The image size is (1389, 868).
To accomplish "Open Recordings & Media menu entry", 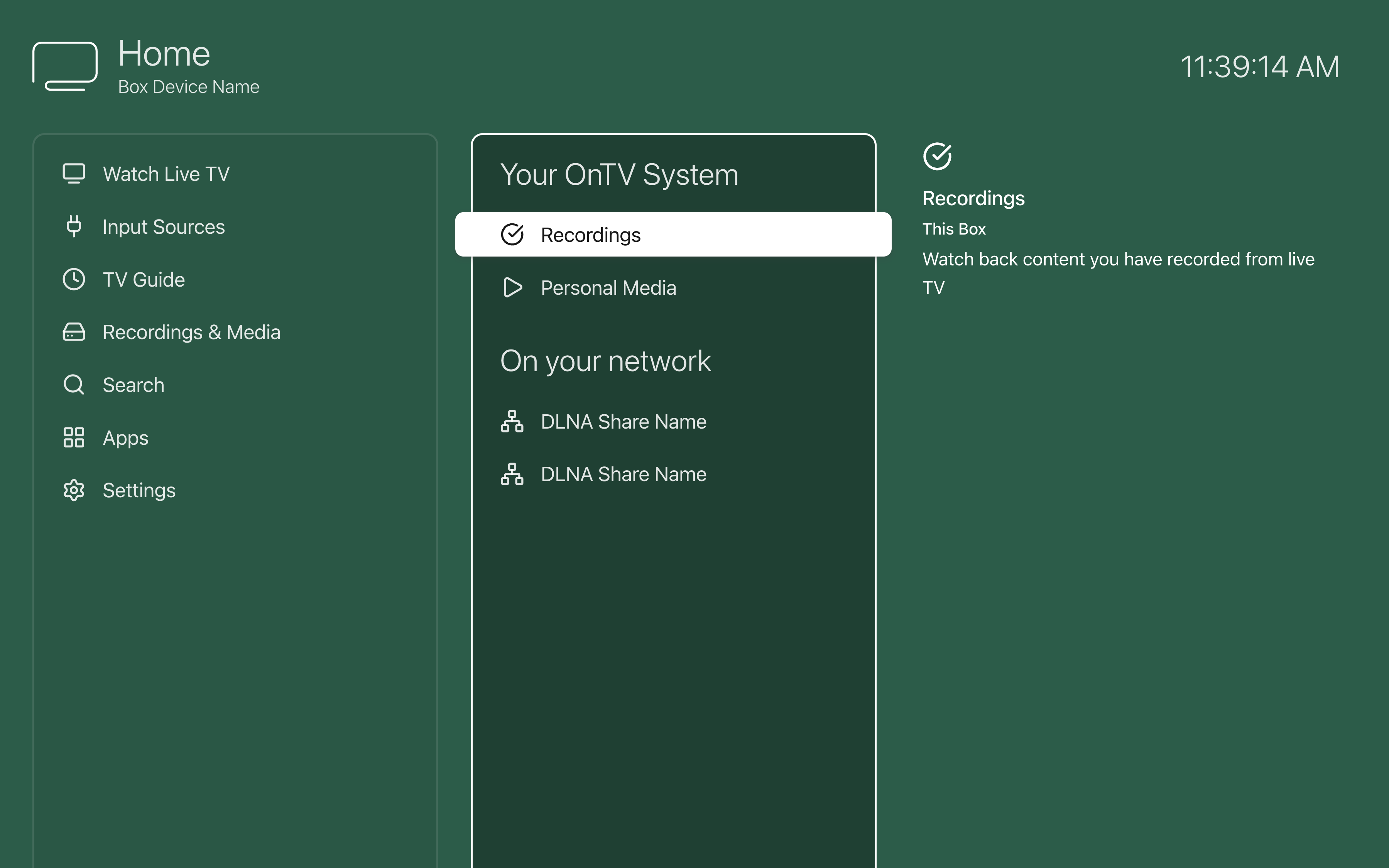I will pyautogui.click(x=191, y=333).
